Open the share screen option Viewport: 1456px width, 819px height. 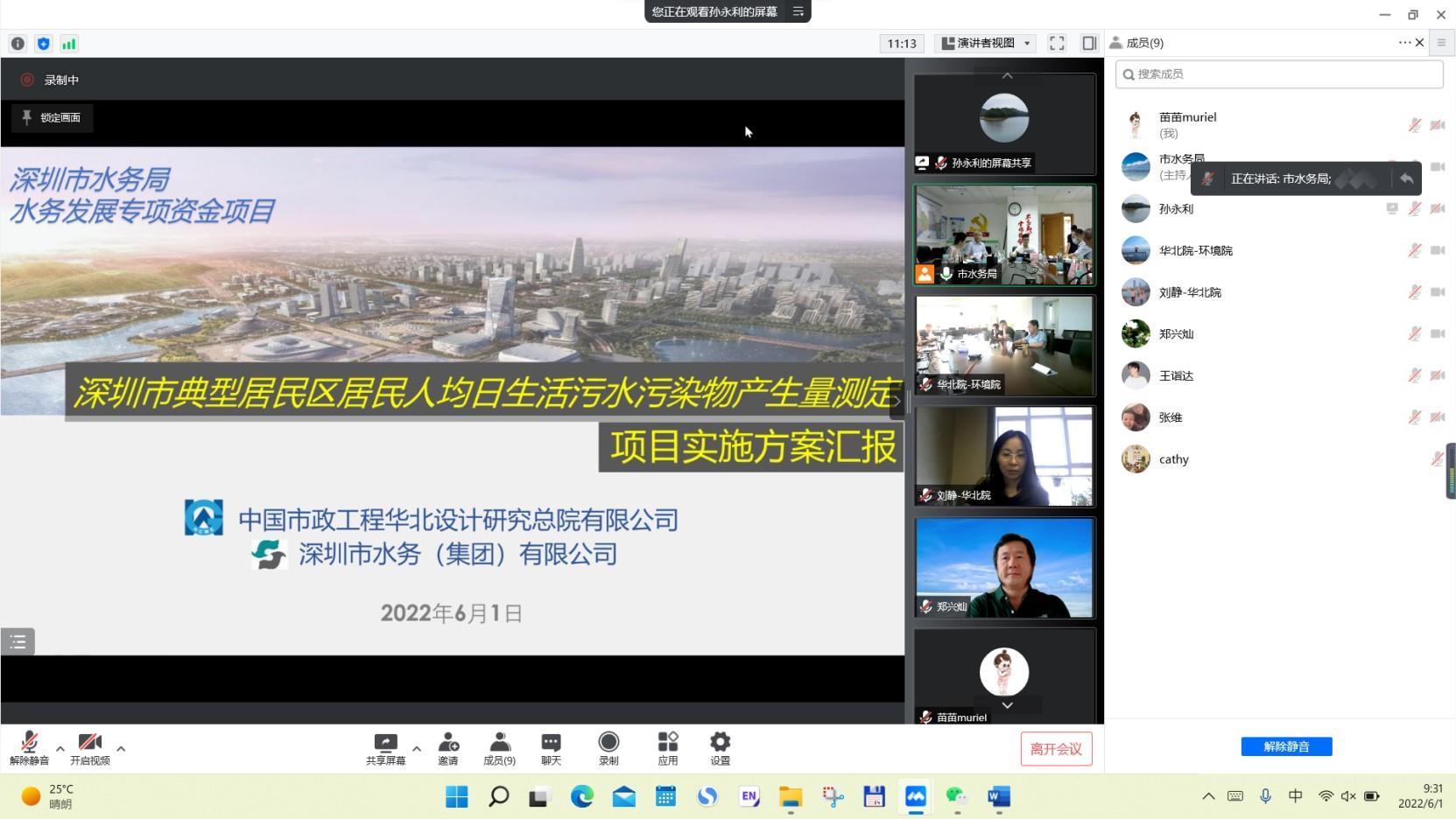385,748
